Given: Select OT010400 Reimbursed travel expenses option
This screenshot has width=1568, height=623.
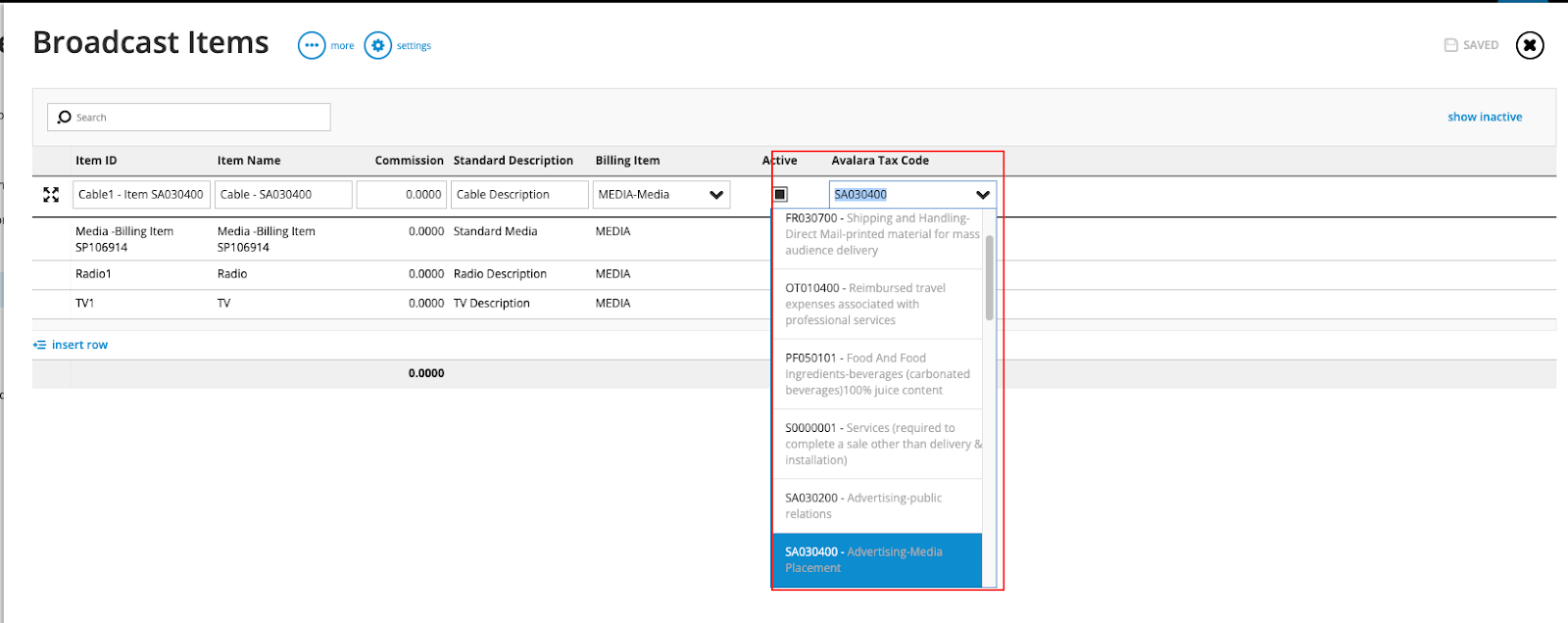Looking at the screenshot, I should pyautogui.click(x=877, y=304).
